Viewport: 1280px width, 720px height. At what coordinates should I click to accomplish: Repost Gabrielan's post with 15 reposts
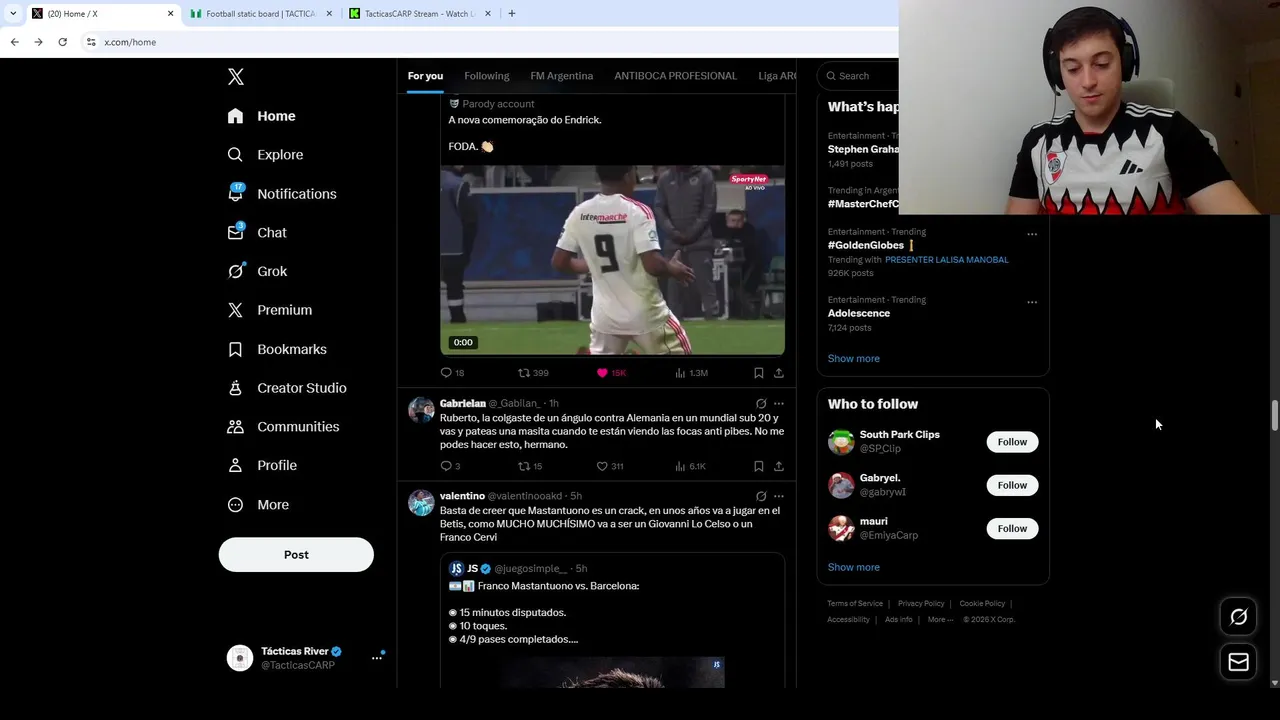(530, 466)
